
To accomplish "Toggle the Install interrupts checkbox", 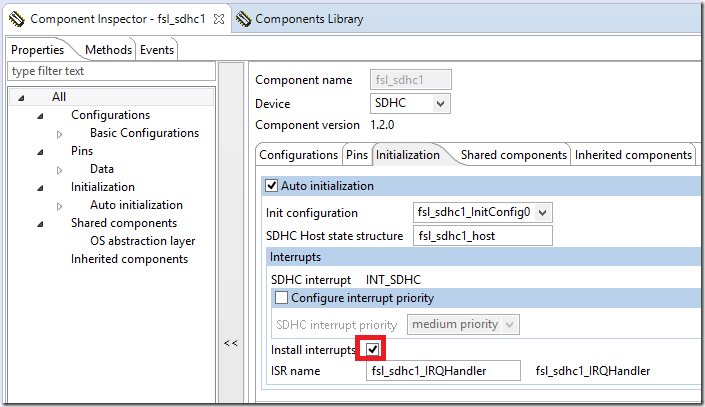I will tap(372, 349).
